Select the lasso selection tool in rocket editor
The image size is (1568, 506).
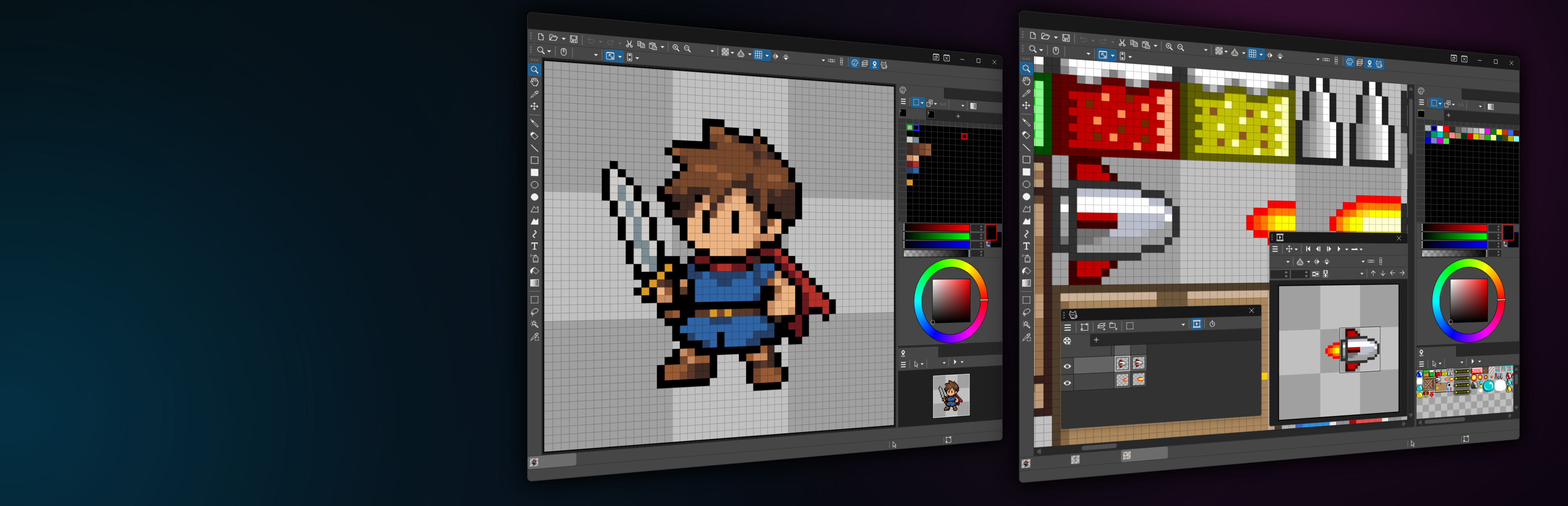point(1026,313)
